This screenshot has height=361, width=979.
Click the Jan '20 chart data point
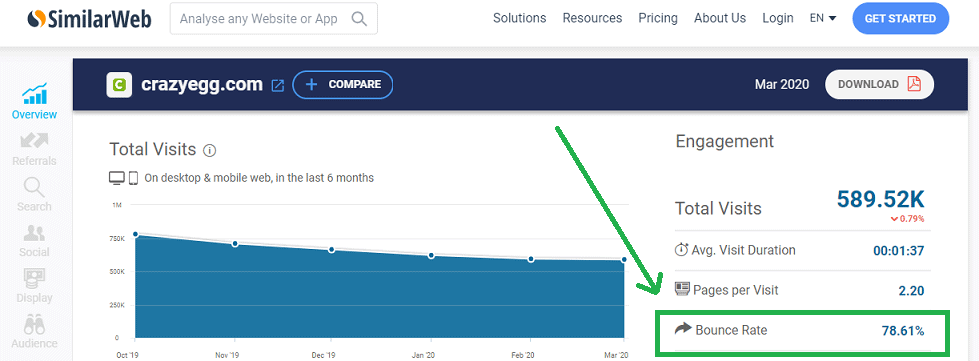(x=431, y=255)
